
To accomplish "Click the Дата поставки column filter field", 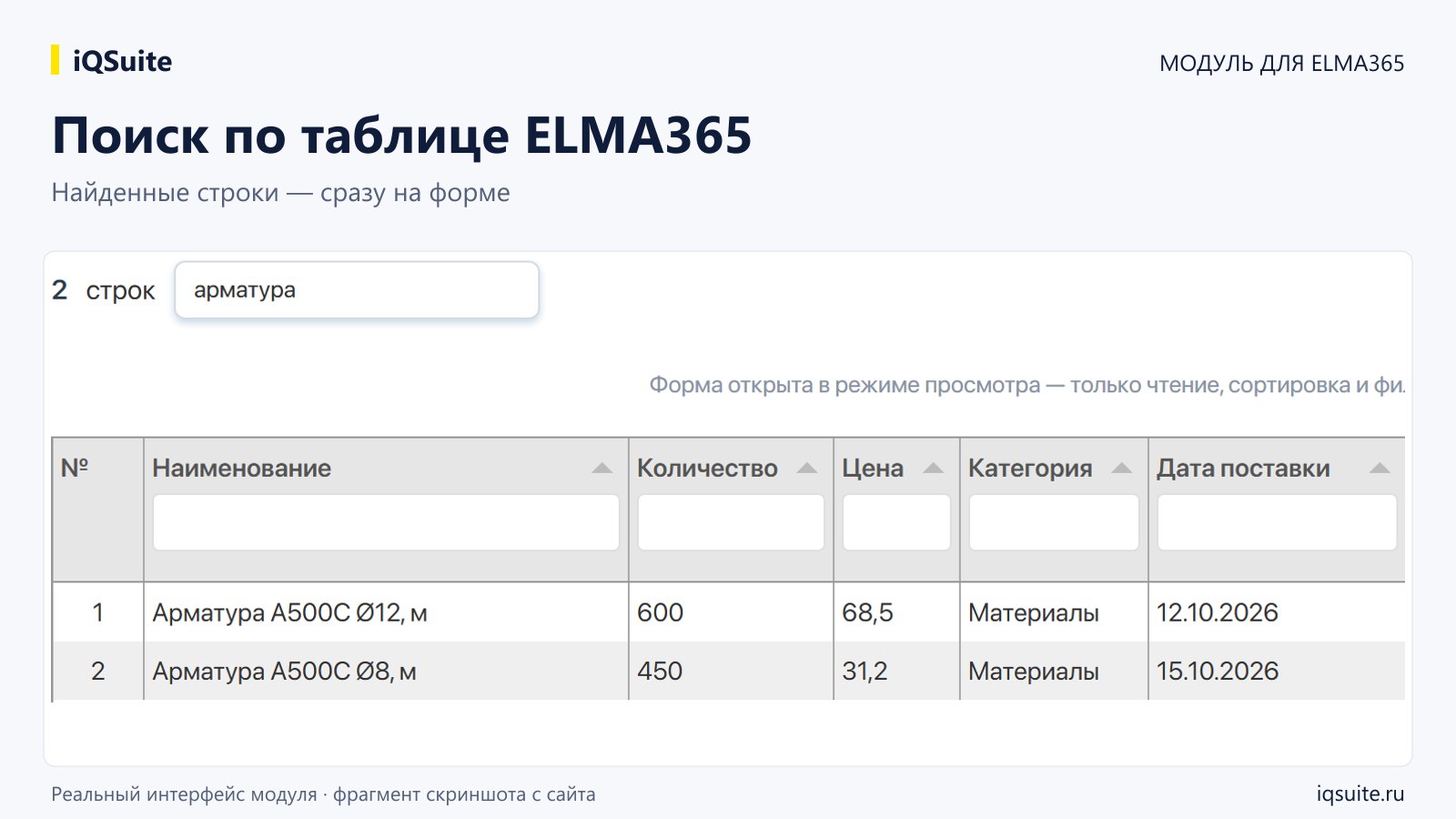I will point(1277,522).
